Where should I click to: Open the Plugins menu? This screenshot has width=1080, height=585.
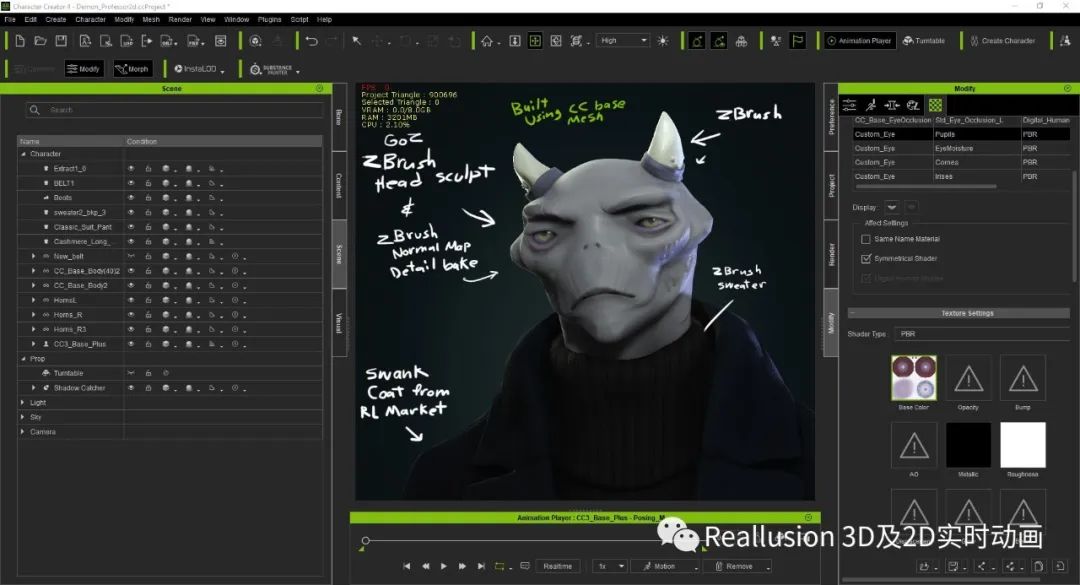[269, 19]
